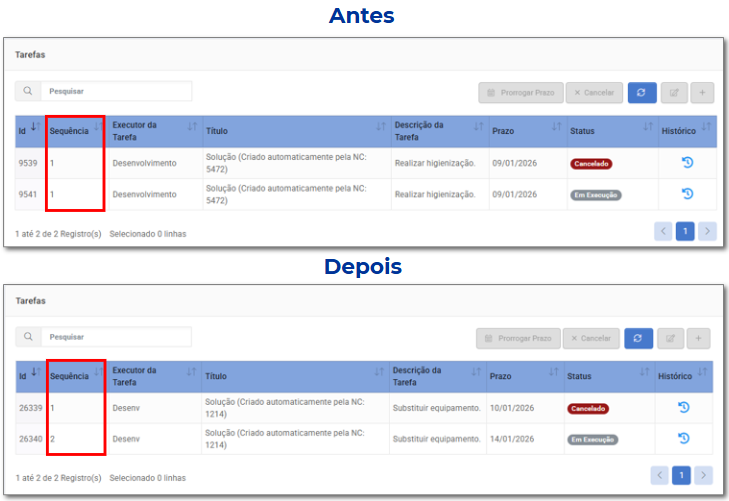Go to next page in the Antes pagination
729x501 pixels.
[707, 231]
